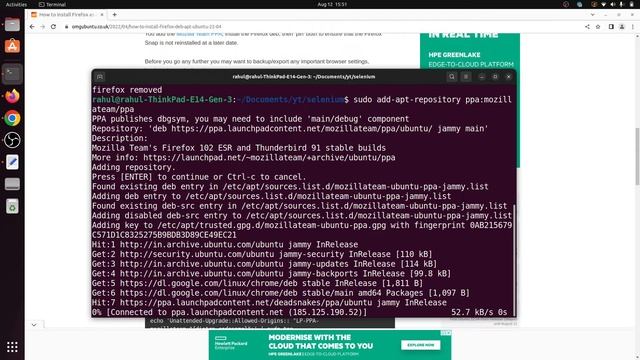Click 'Snap is not reinstalled' paragraph text

191,43
